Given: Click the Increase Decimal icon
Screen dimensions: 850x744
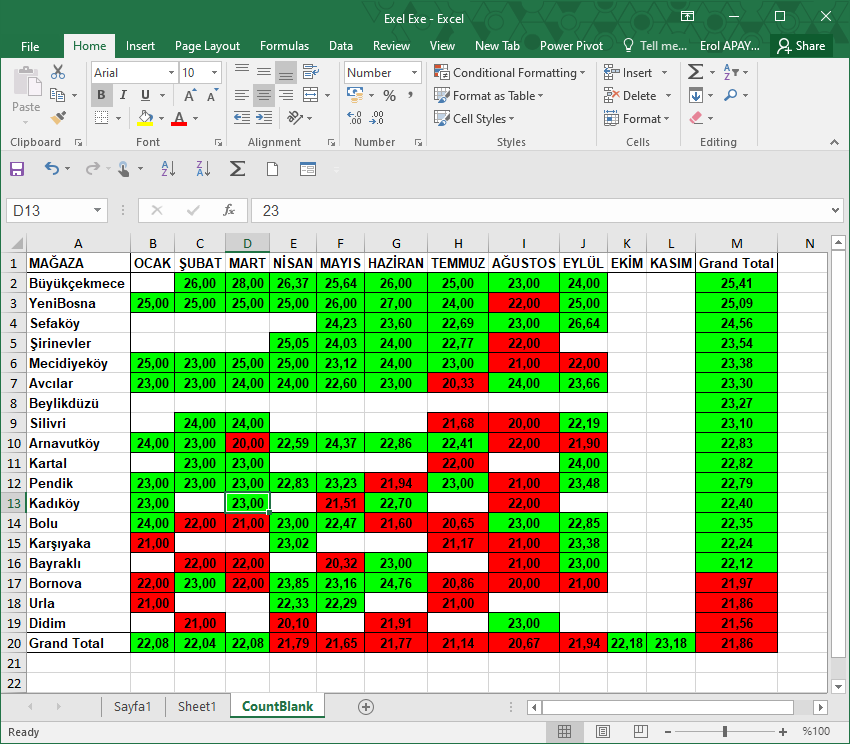Looking at the screenshot, I should coord(355,118).
